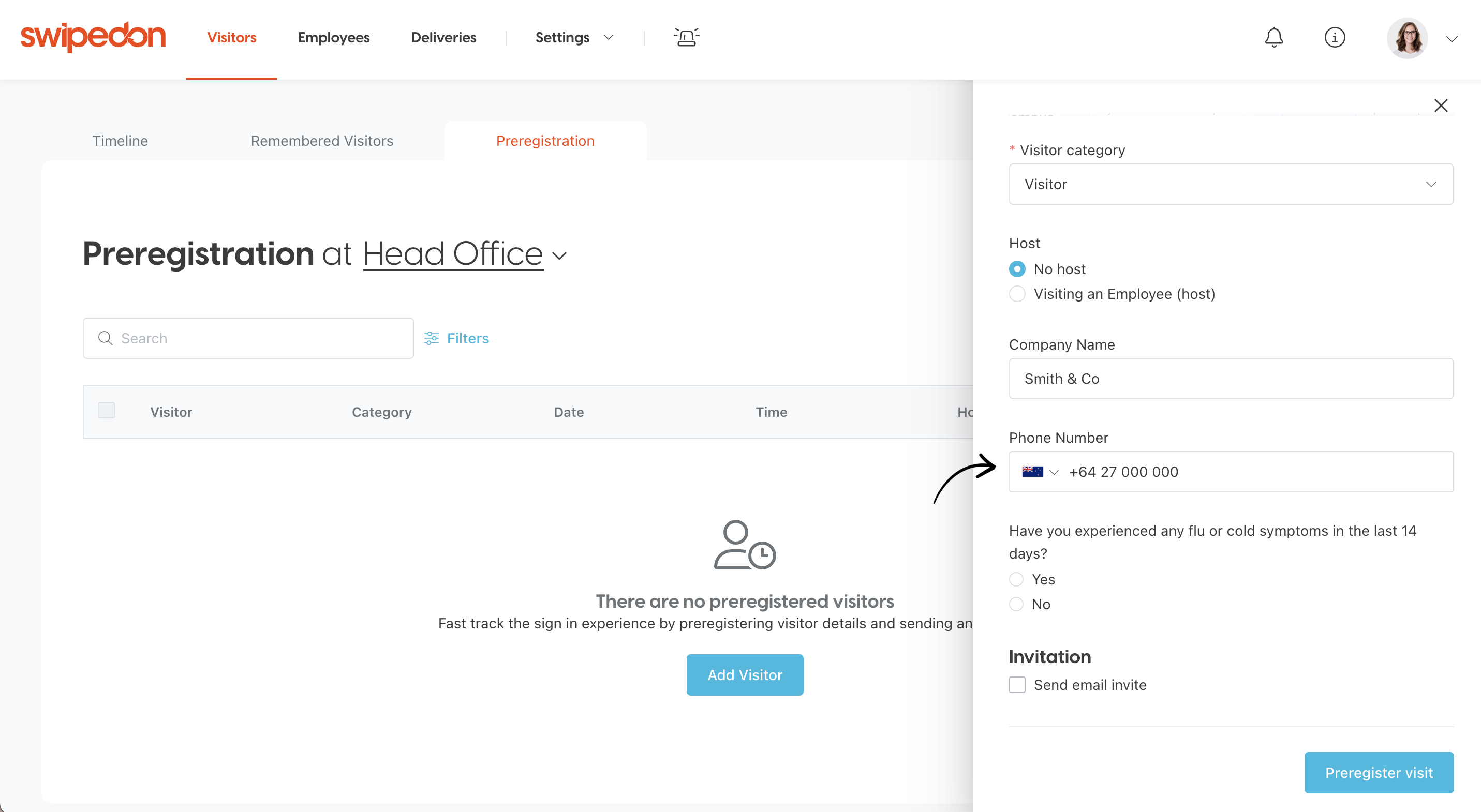Screen dimensions: 1481x812
Task: Click the Preregister visit button
Action: tap(1379, 772)
